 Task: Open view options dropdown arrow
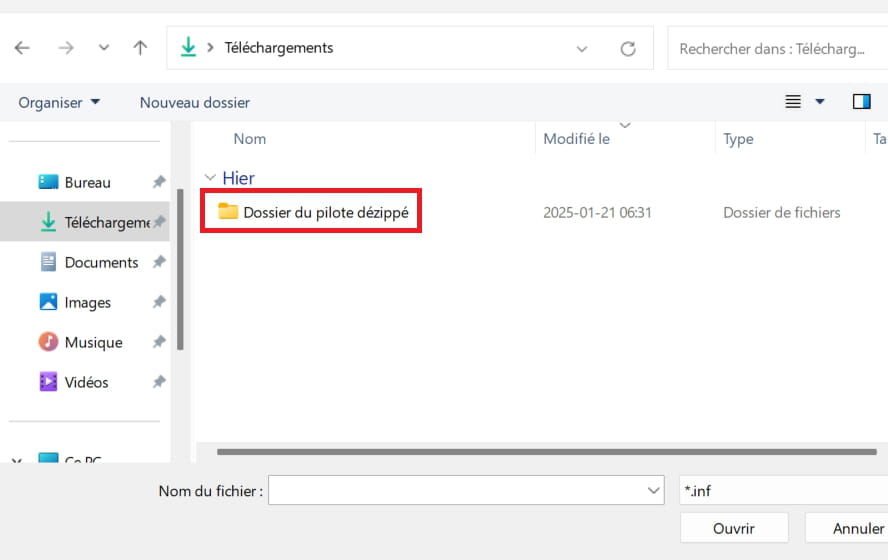[x=819, y=102]
